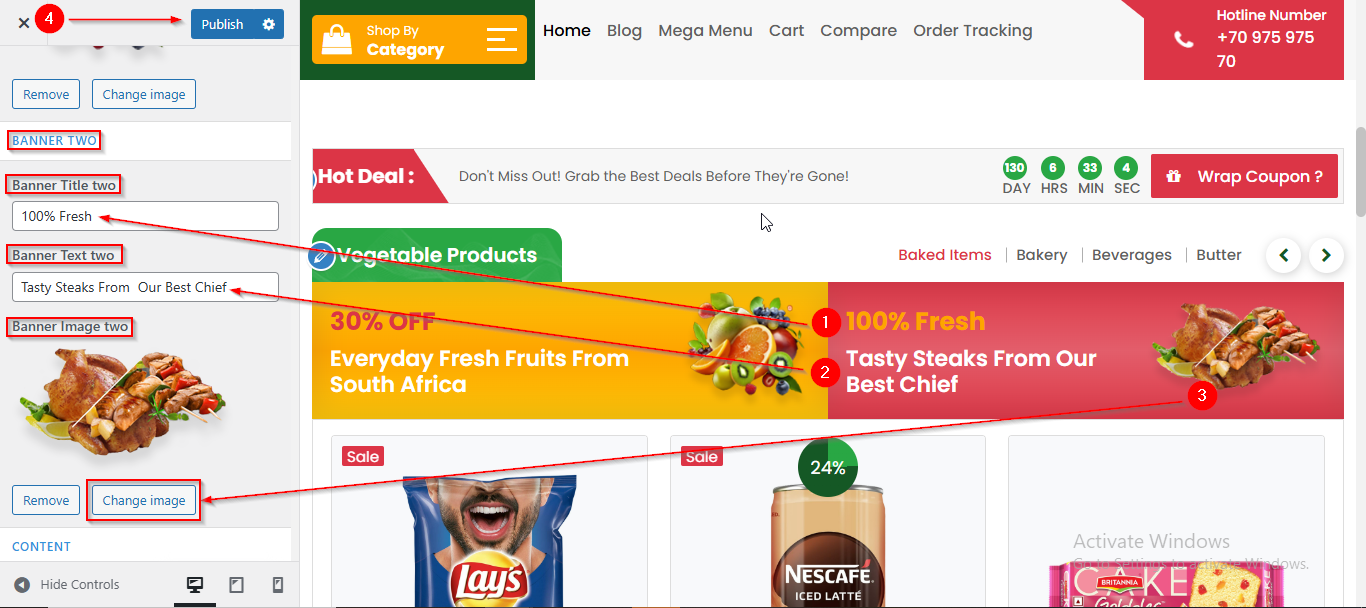Switch to tablet preview device icon

[x=237, y=585]
